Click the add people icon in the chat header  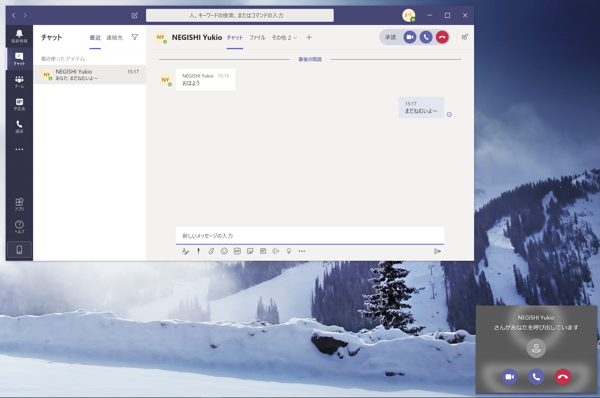coord(465,37)
